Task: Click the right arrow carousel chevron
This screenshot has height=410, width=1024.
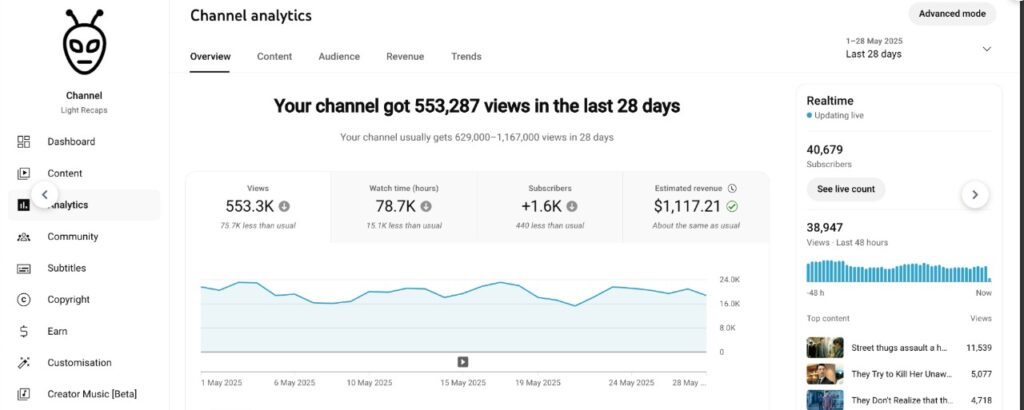Action: pyautogui.click(x=975, y=195)
